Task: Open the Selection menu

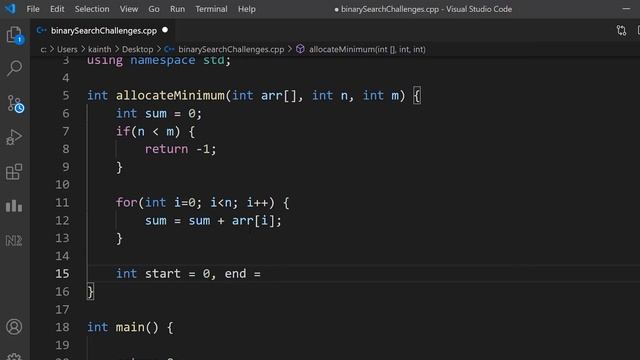Action: [x=92, y=9]
